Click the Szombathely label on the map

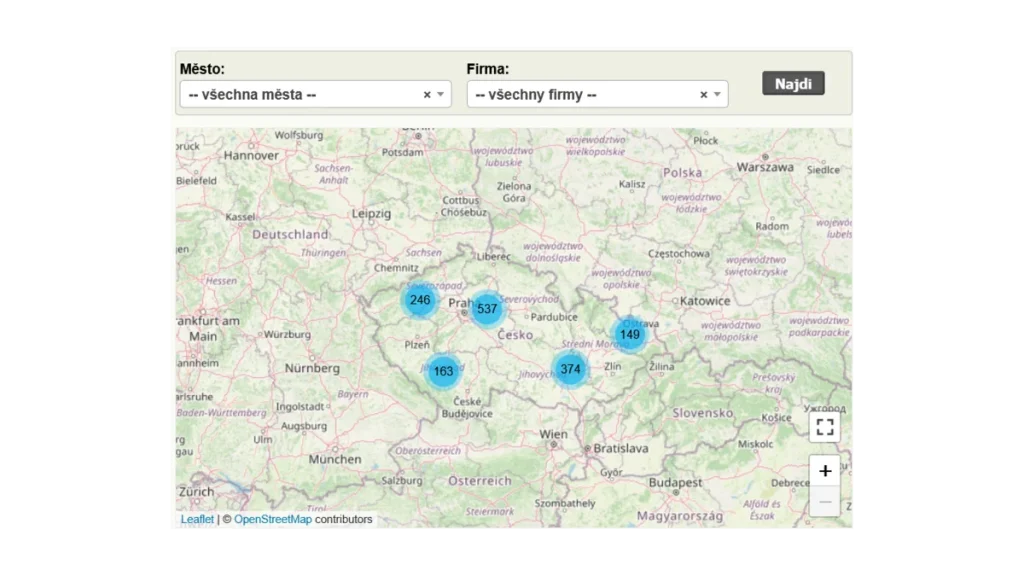pyautogui.click(x=565, y=504)
